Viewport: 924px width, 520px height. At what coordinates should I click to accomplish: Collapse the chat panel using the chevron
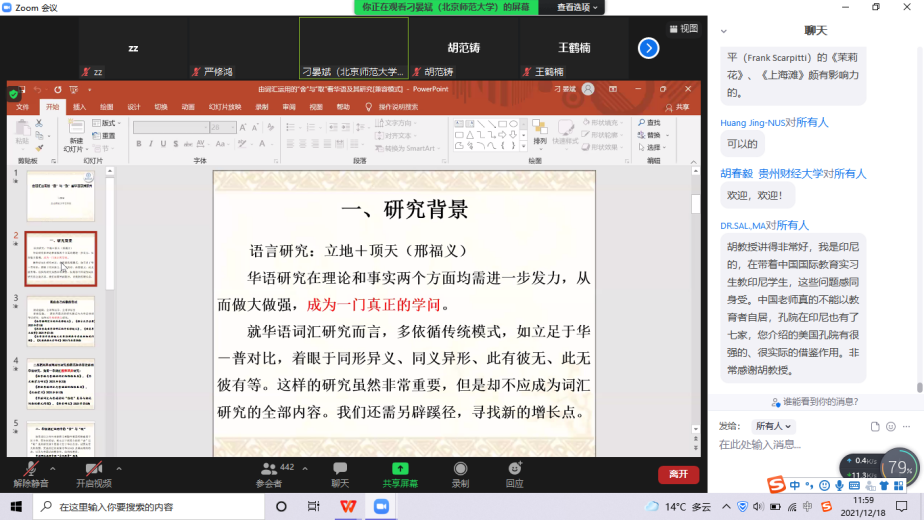pyautogui.click(x=723, y=31)
